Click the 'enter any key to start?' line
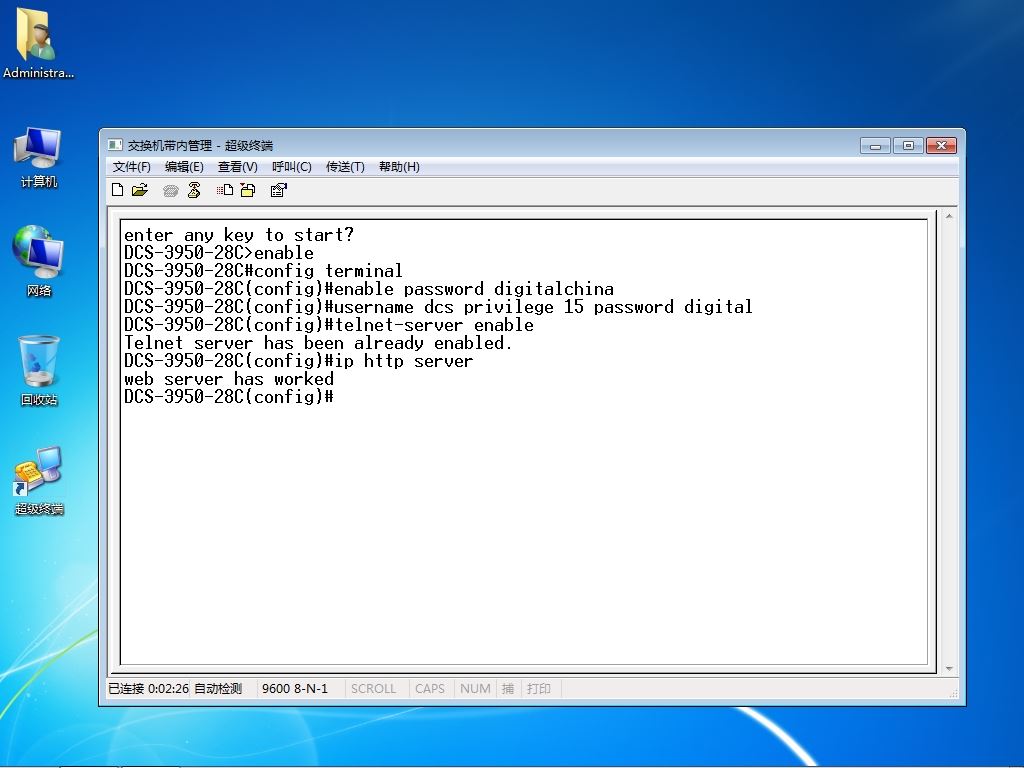The image size is (1024, 768). [239, 234]
